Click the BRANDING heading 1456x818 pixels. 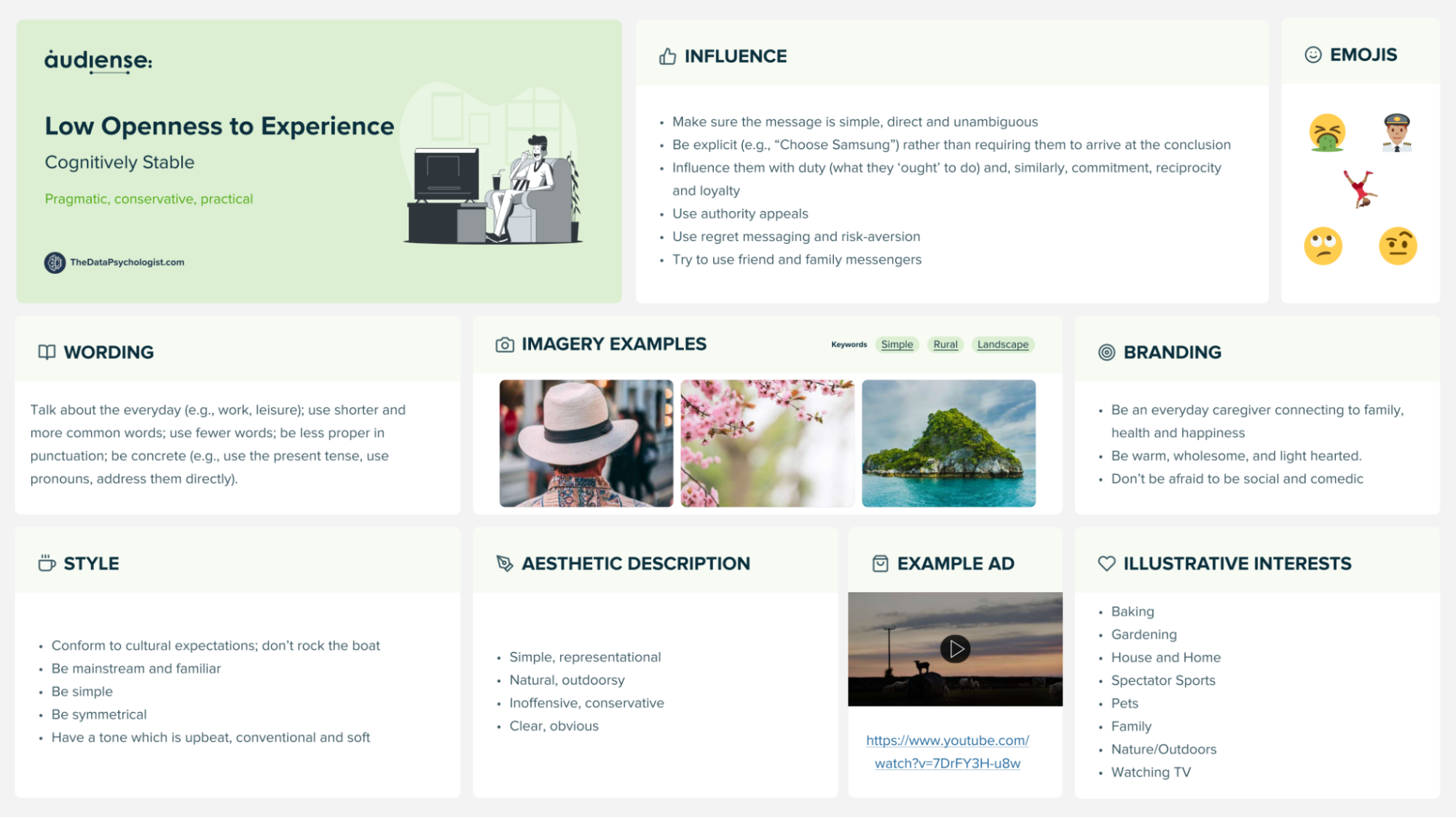pyautogui.click(x=1172, y=353)
